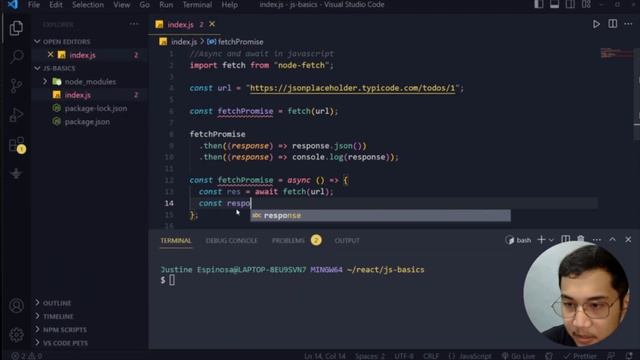640x360 pixels.
Task: Click errors and warnings status bar item
Action: click(x=26, y=356)
